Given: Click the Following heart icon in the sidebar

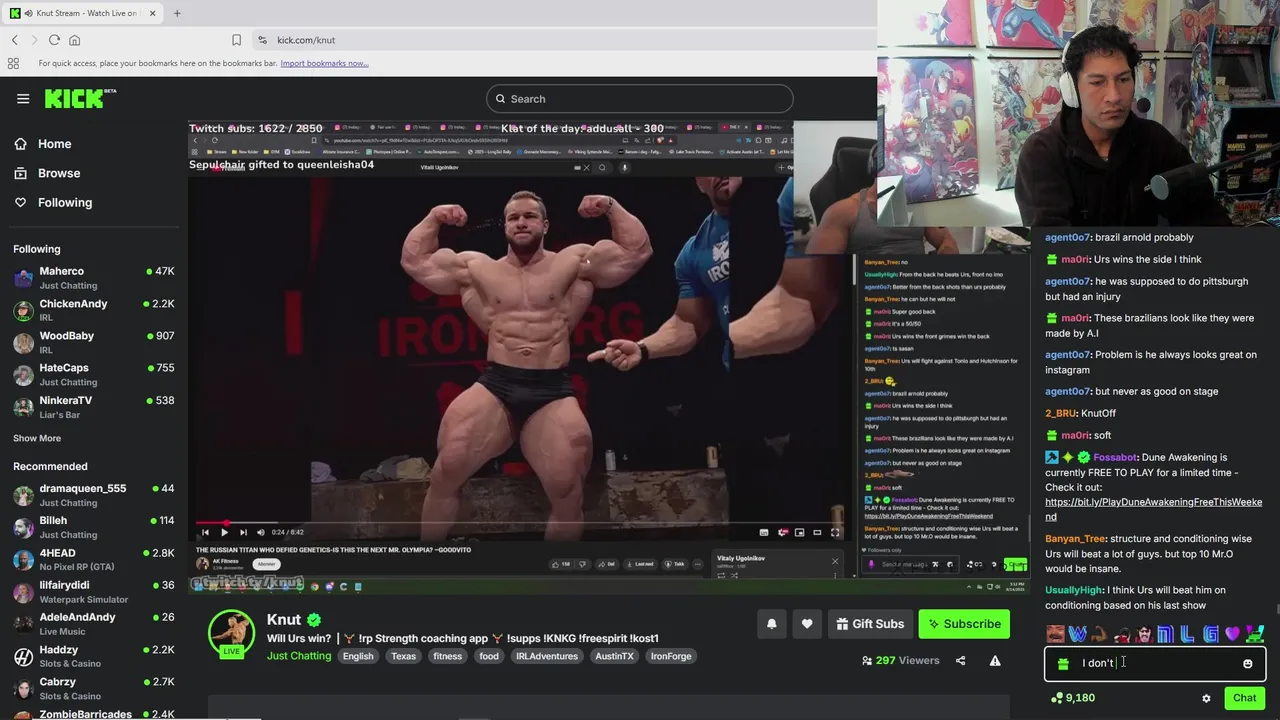Looking at the screenshot, I should 20,202.
